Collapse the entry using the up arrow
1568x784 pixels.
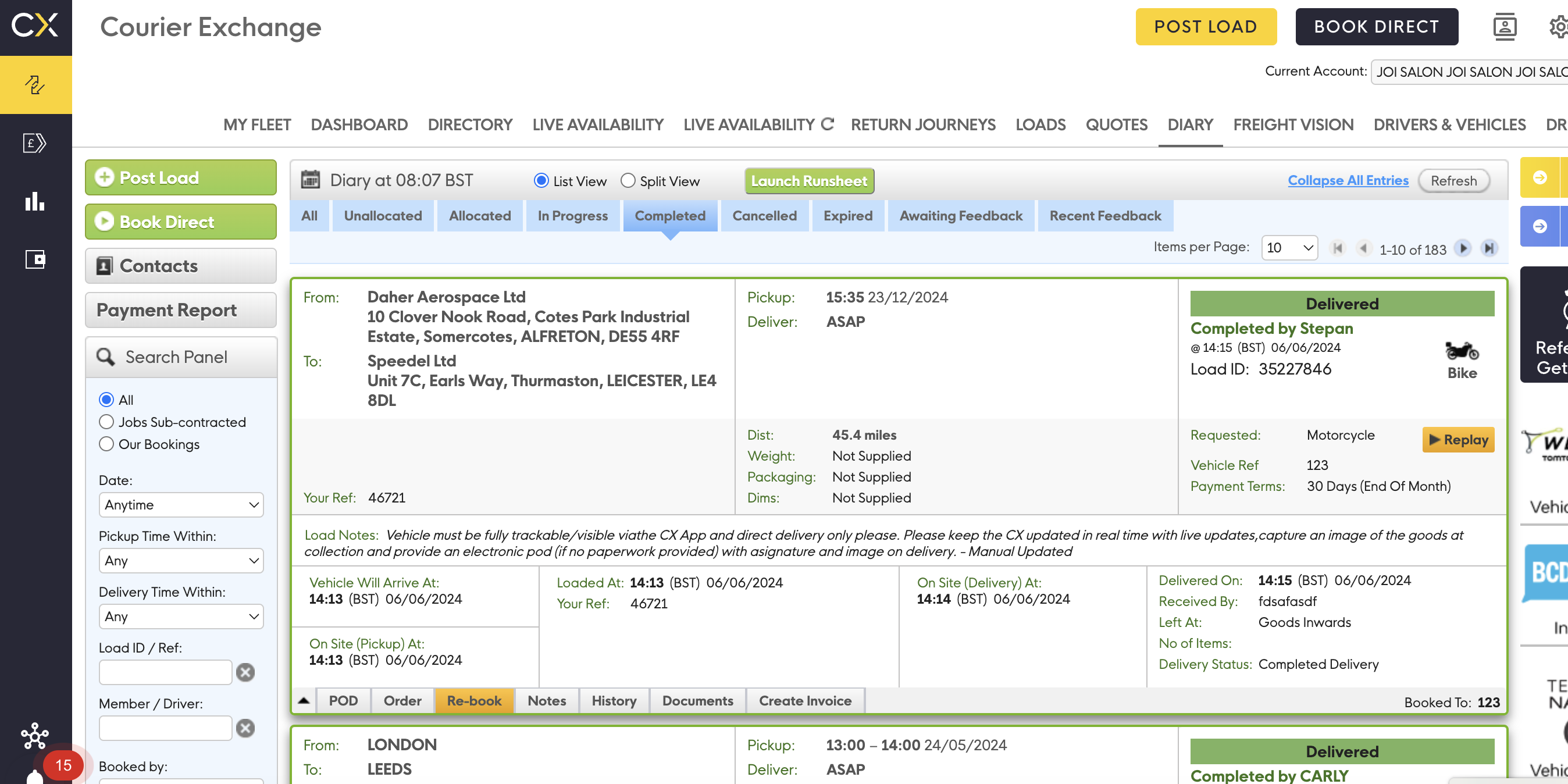(303, 701)
